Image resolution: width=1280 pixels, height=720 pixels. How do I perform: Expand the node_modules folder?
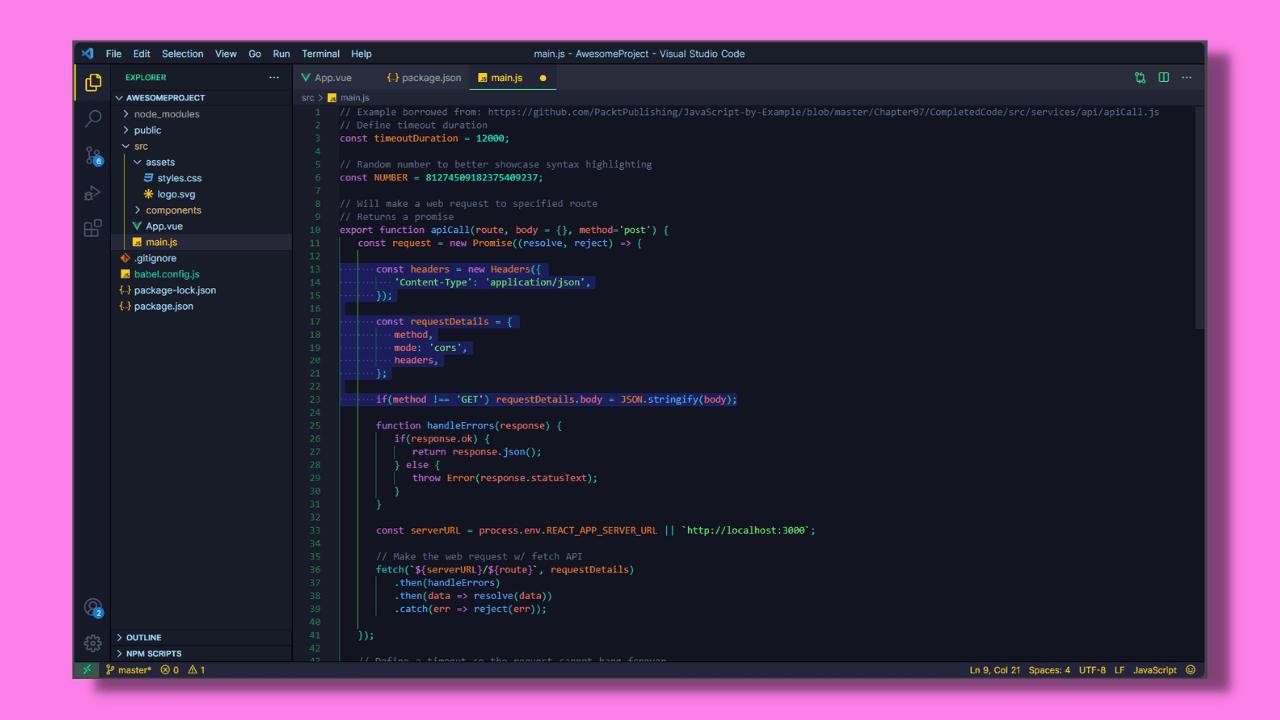166,114
